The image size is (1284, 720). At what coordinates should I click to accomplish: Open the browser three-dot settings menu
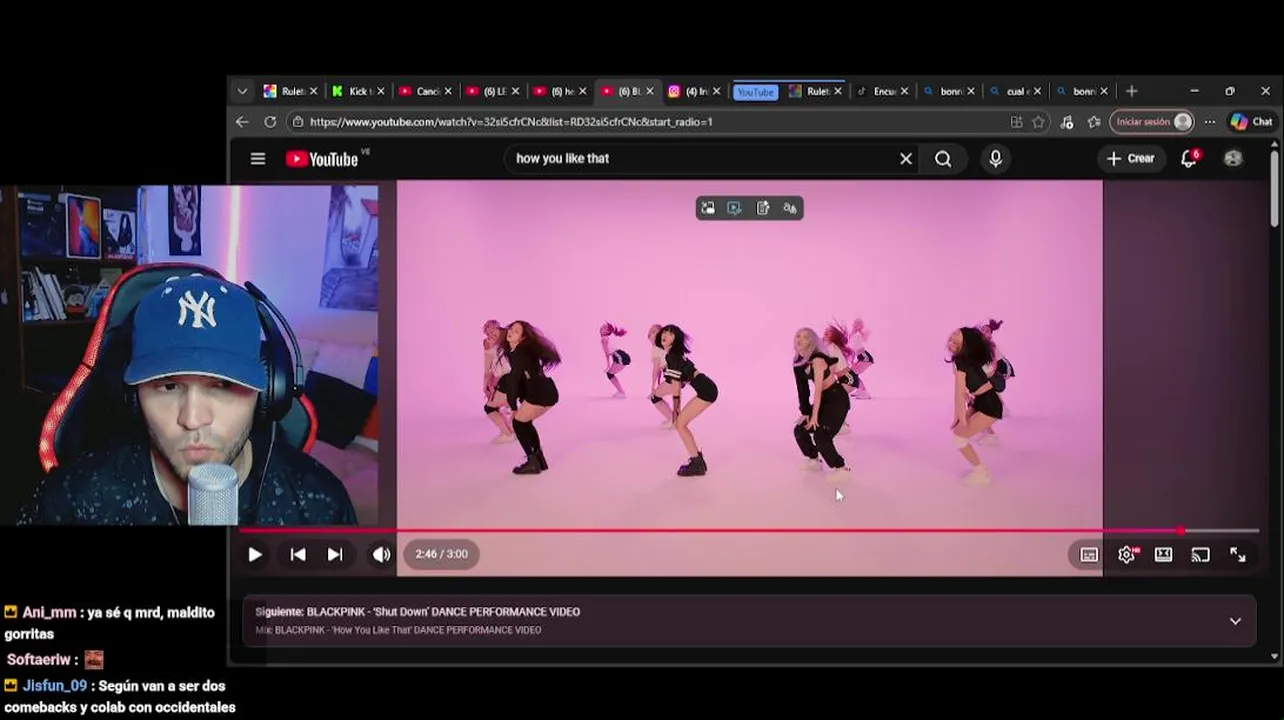tap(1210, 122)
